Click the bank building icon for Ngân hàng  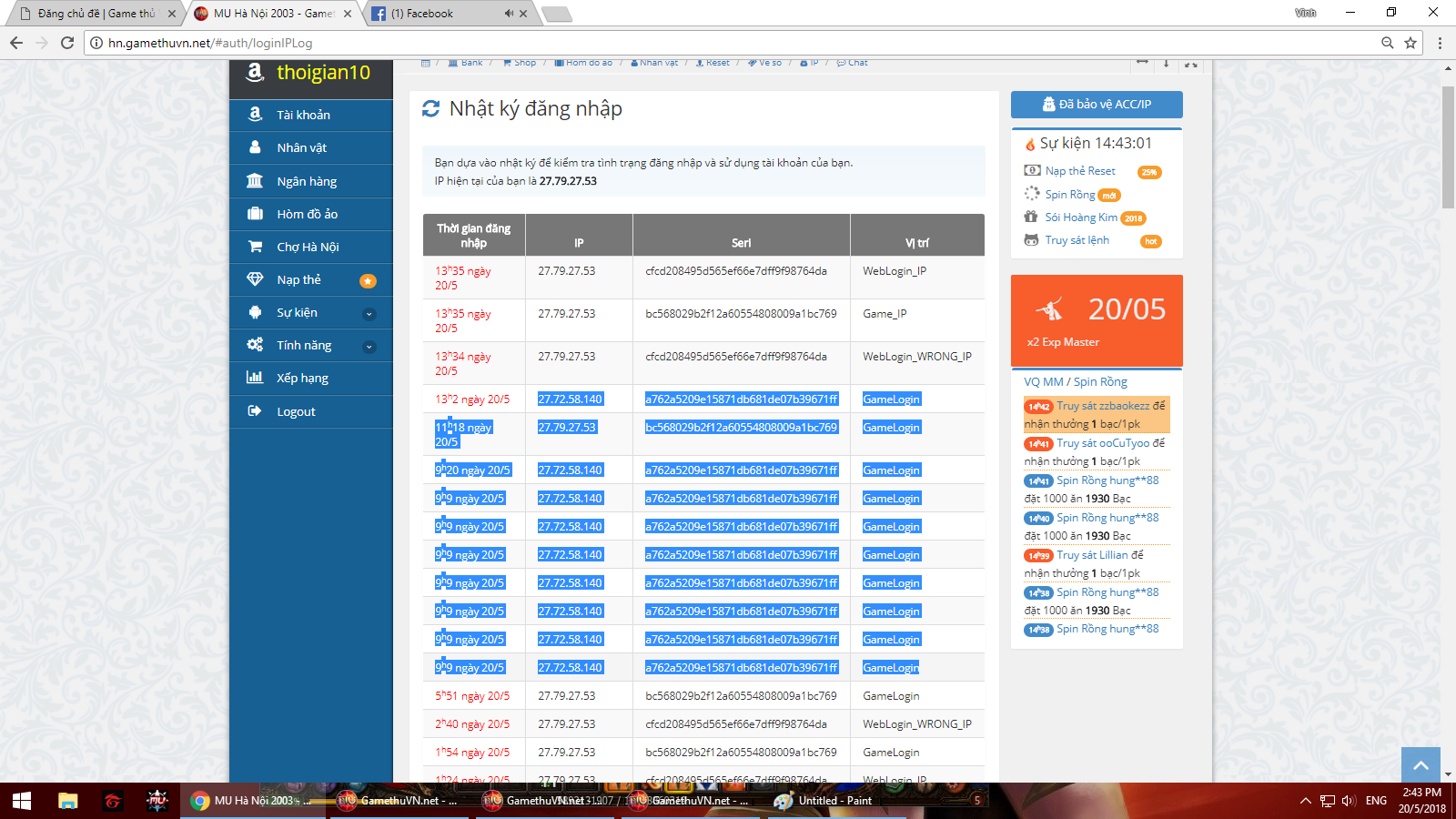(255, 181)
